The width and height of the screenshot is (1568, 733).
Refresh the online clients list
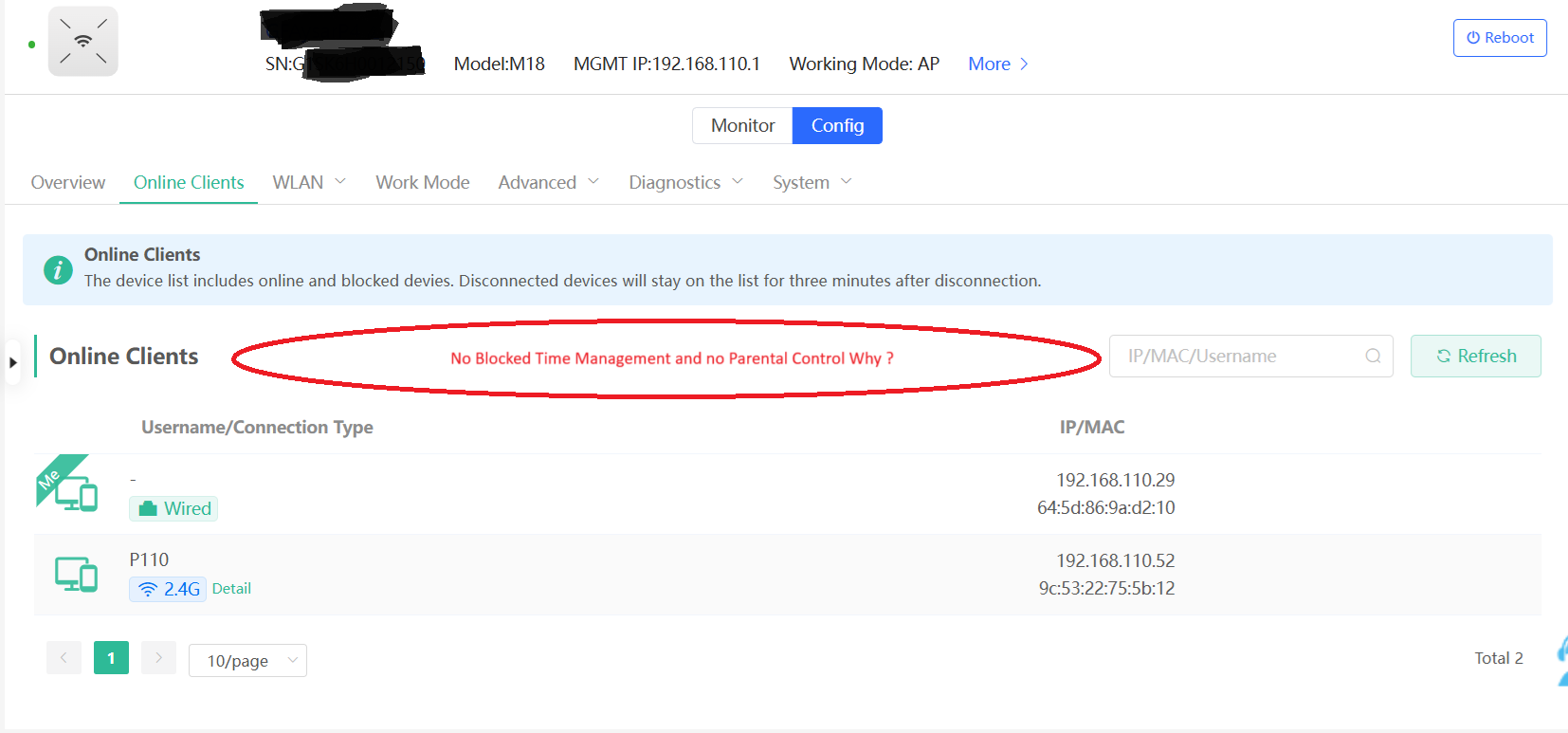(x=1475, y=357)
